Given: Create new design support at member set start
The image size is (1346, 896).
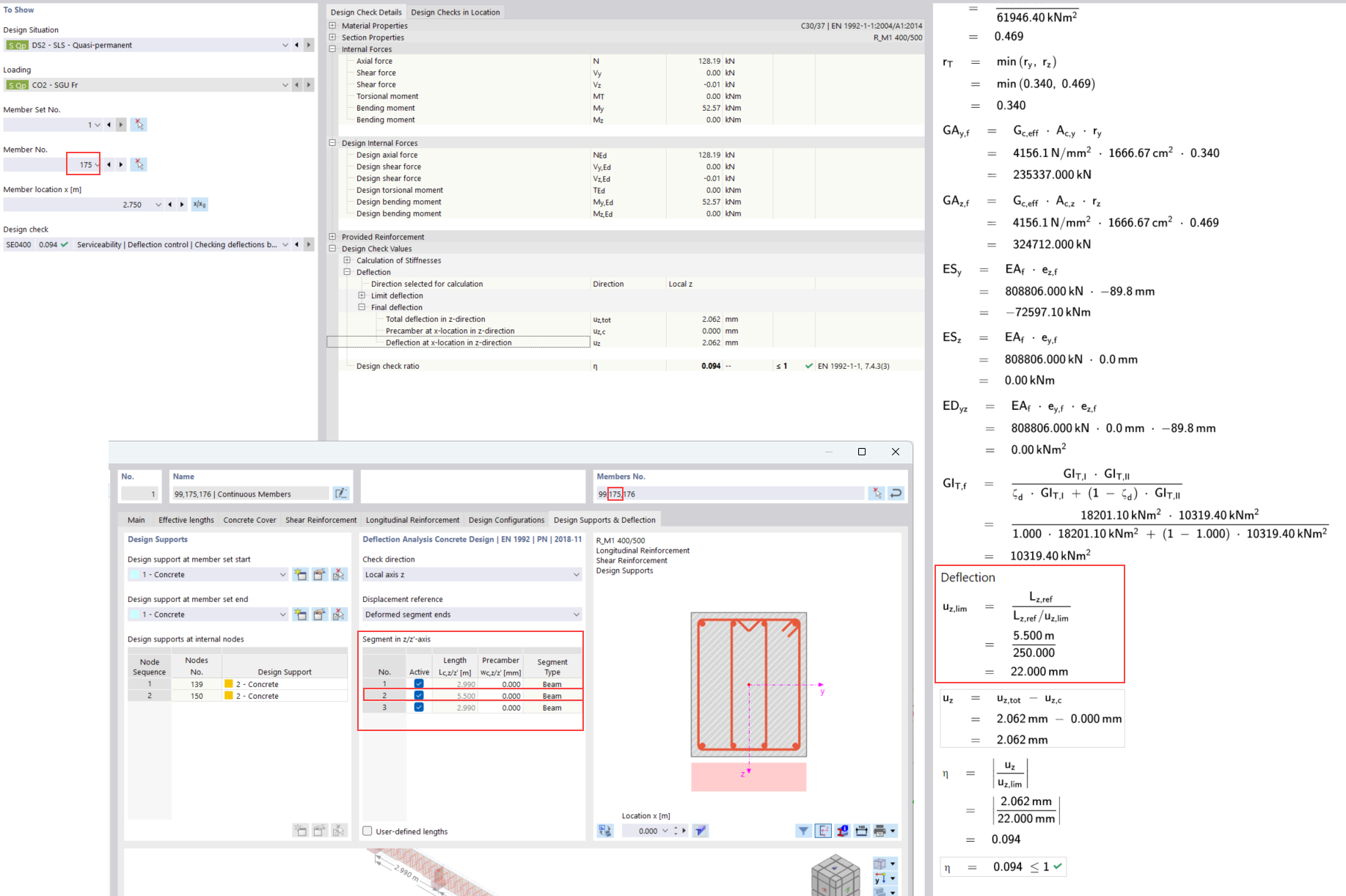Looking at the screenshot, I should (301, 575).
